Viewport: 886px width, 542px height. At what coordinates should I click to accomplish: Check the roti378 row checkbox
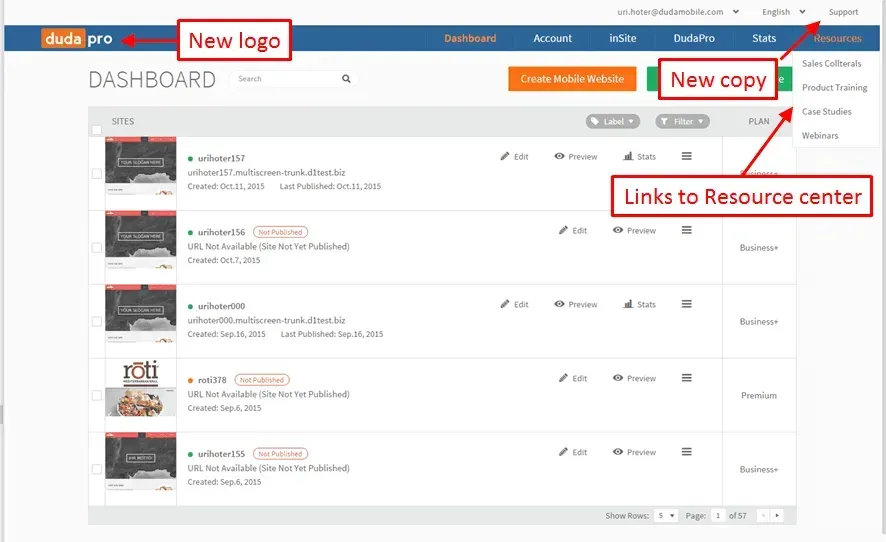(97, 396)
